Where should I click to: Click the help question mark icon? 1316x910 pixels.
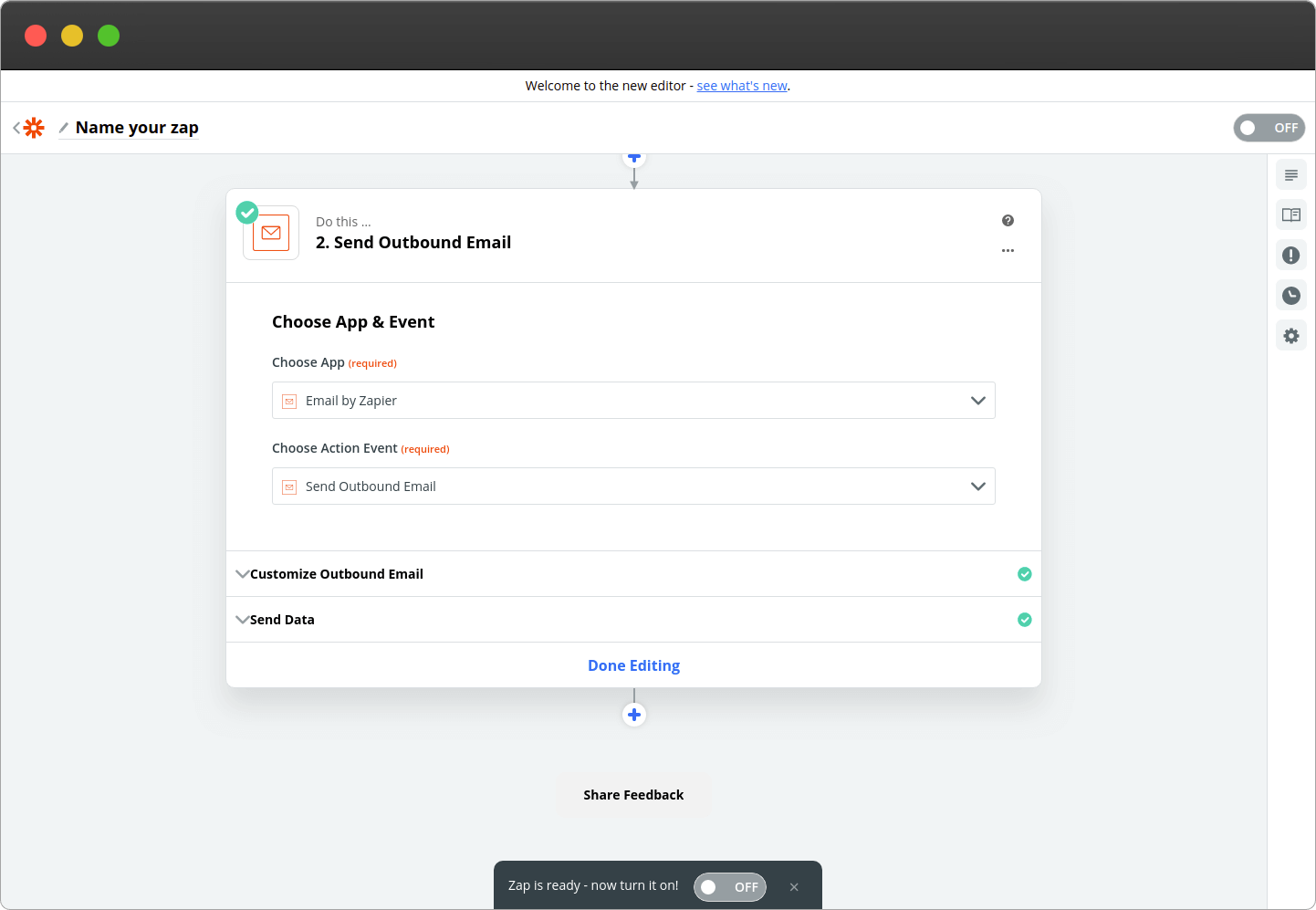click(x=1008, y=221)
